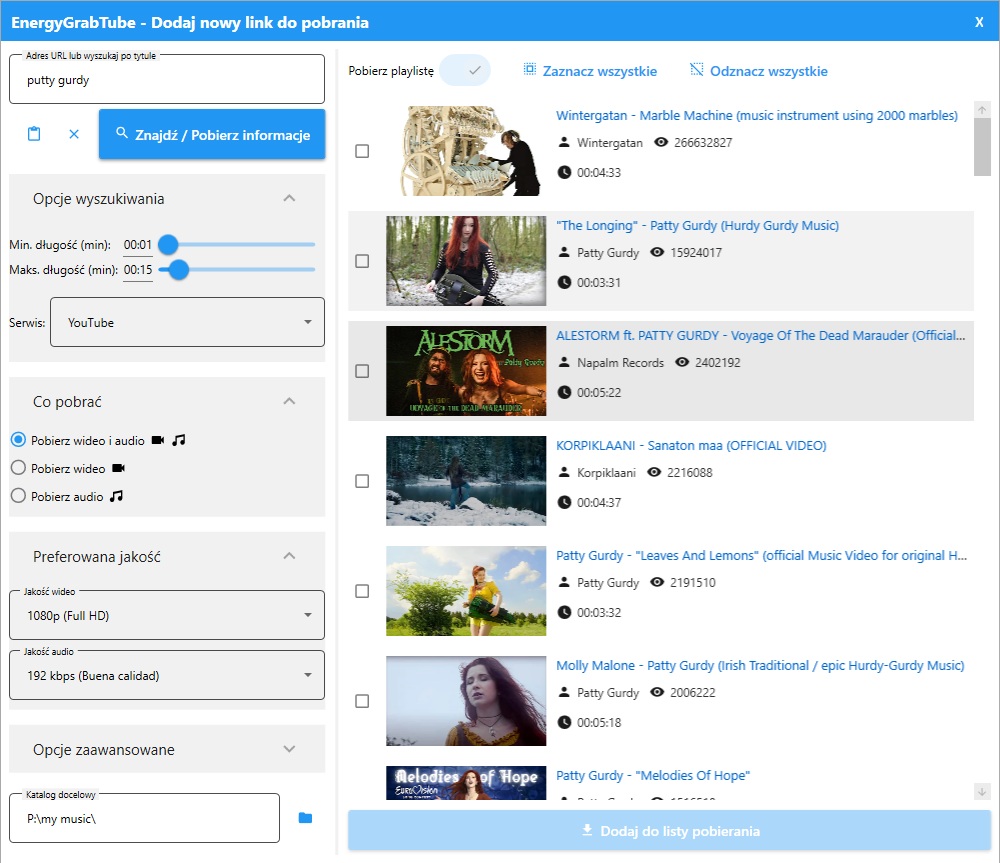Screen dimensions: 1000x863
Task: Select Pobierz wideo i audio radio button
Action: click(18, 439)
